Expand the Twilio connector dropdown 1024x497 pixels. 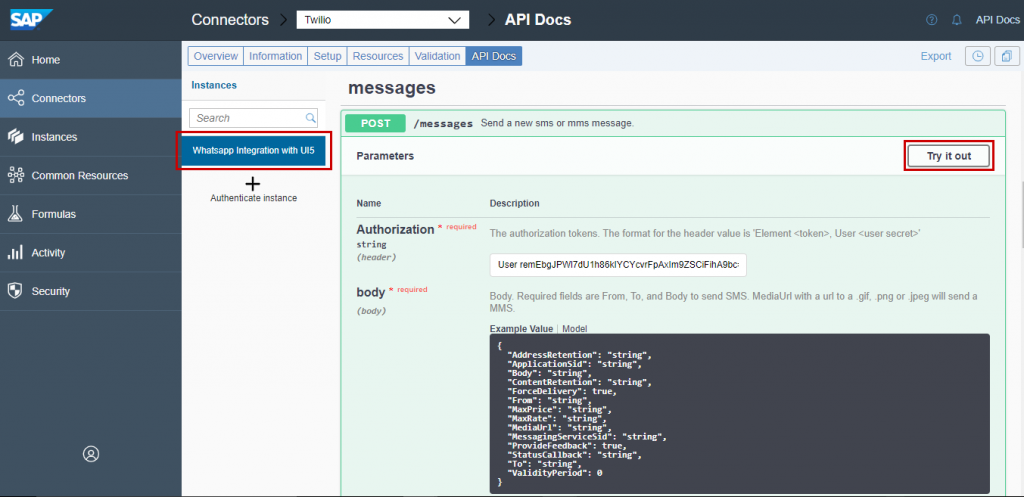[383, 20]
